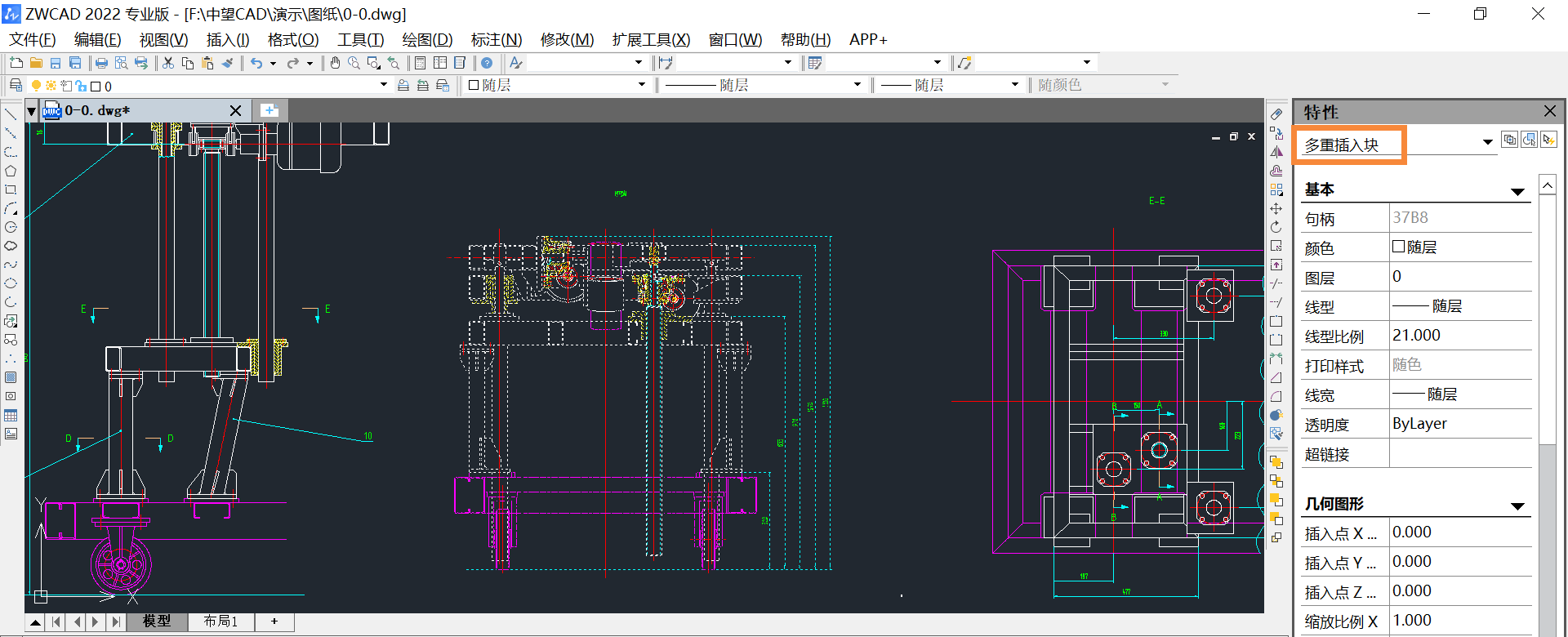Collapse the 基本 properties section
1568x637 pixels.
[1518, 192]
